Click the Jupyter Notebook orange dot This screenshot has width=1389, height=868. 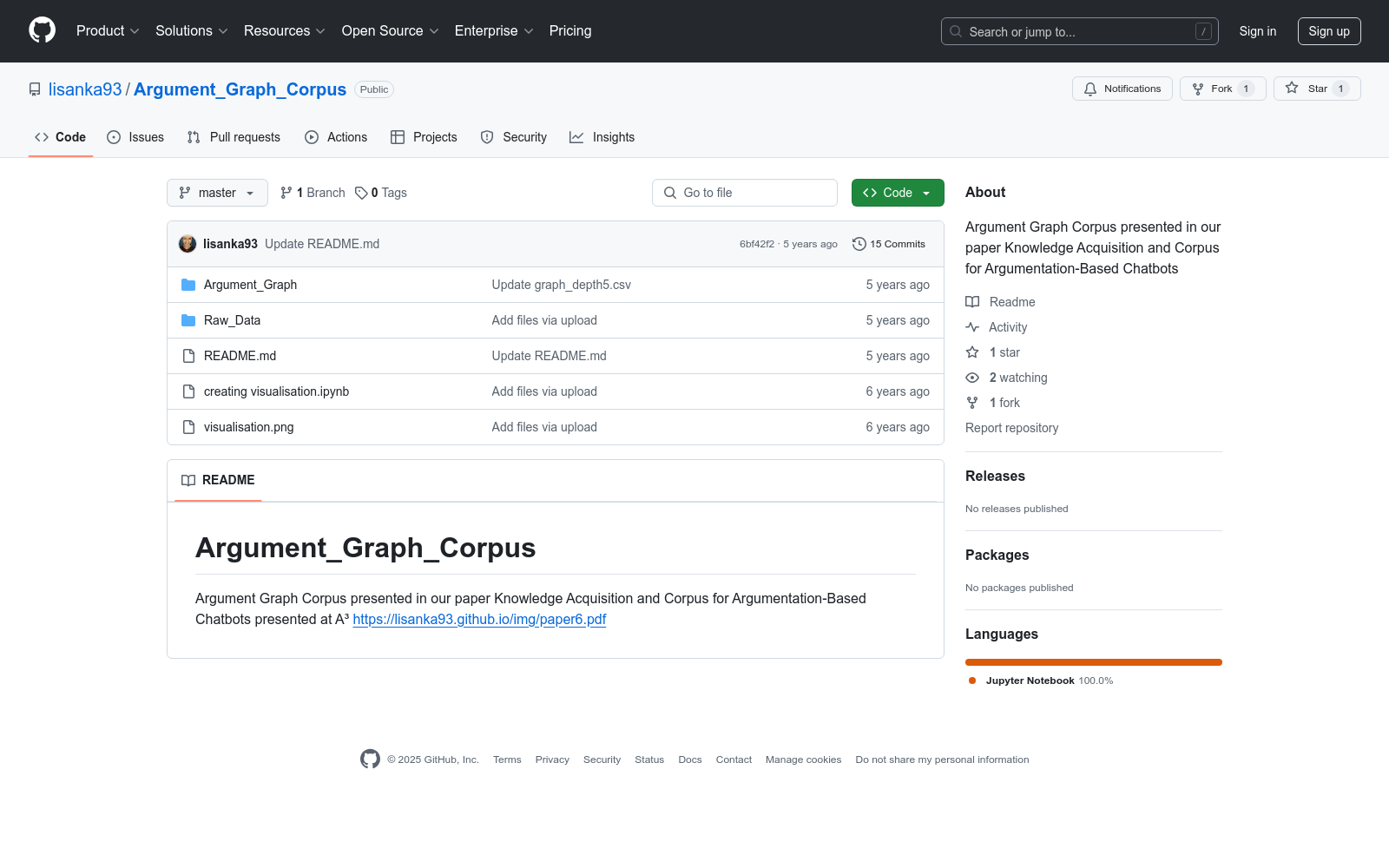[972, 681]
